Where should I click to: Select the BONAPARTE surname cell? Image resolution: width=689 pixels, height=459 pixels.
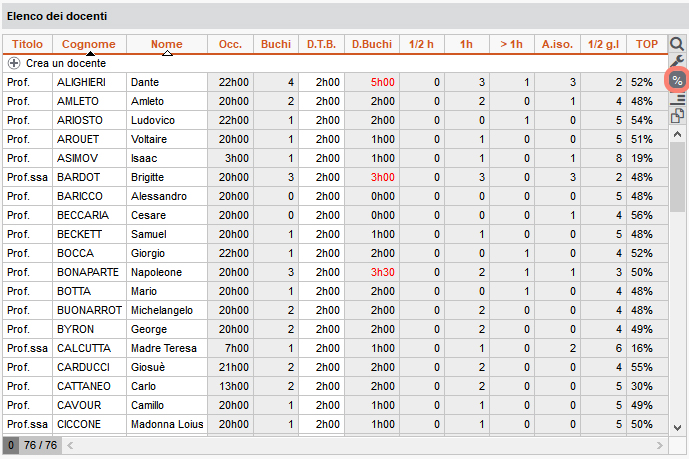tap(89, 272)
